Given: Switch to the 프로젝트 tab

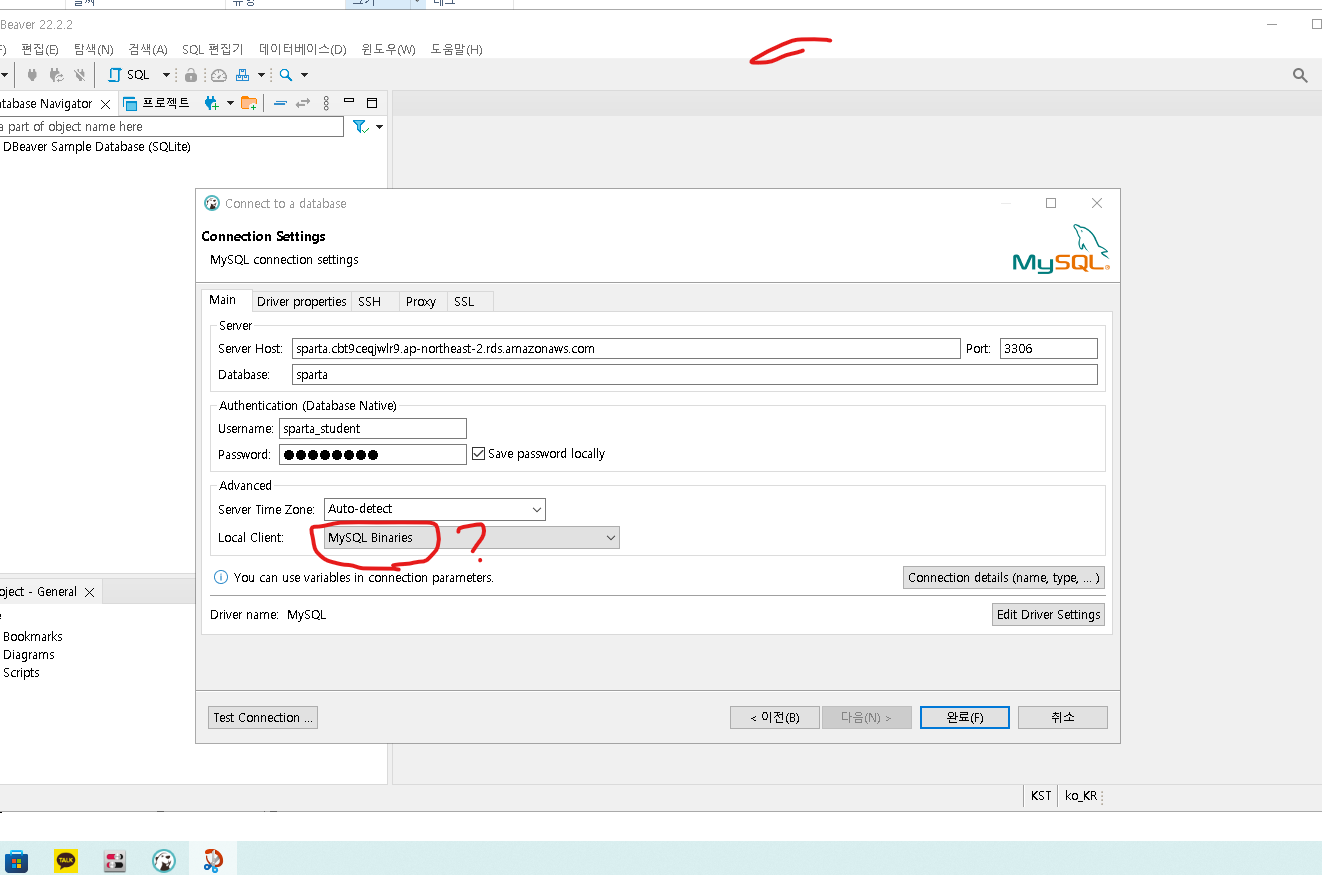Looking at the screenshot, I should pyautogui.click(x=156, y=103).
